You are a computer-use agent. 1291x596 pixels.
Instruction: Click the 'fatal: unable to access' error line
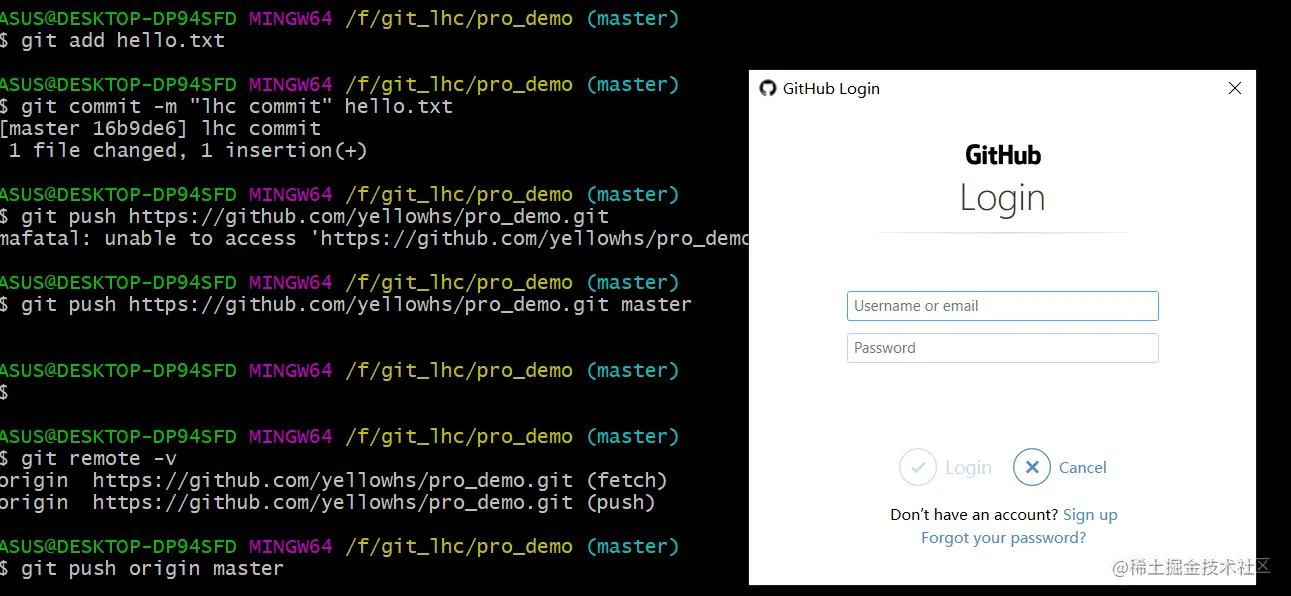(374, 238)
